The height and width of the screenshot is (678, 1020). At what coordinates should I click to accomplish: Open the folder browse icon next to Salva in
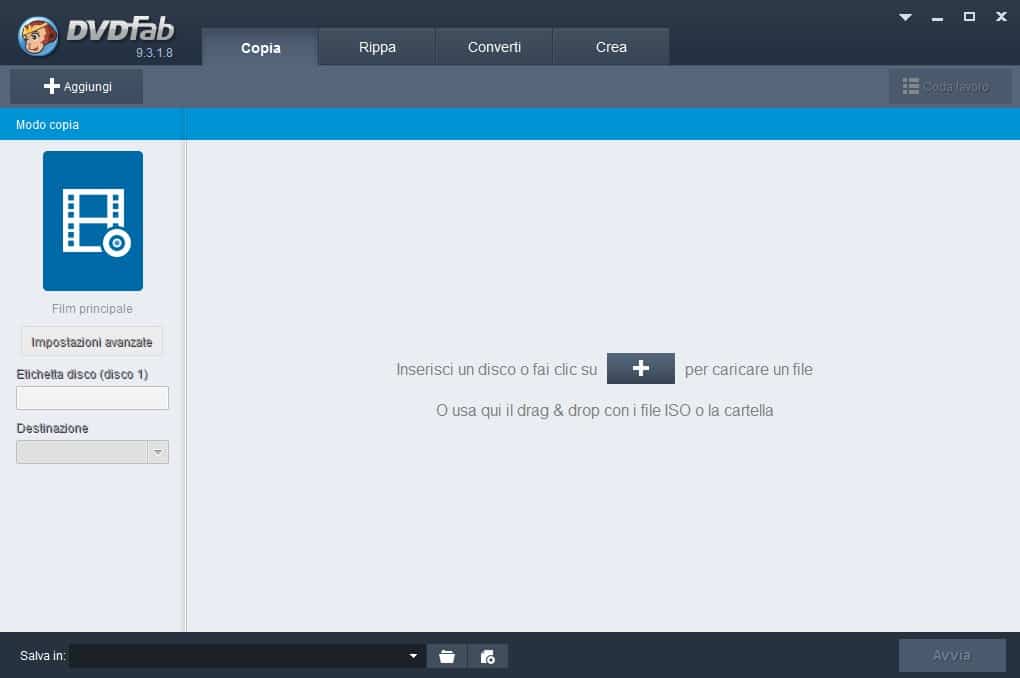pos(447,656)
